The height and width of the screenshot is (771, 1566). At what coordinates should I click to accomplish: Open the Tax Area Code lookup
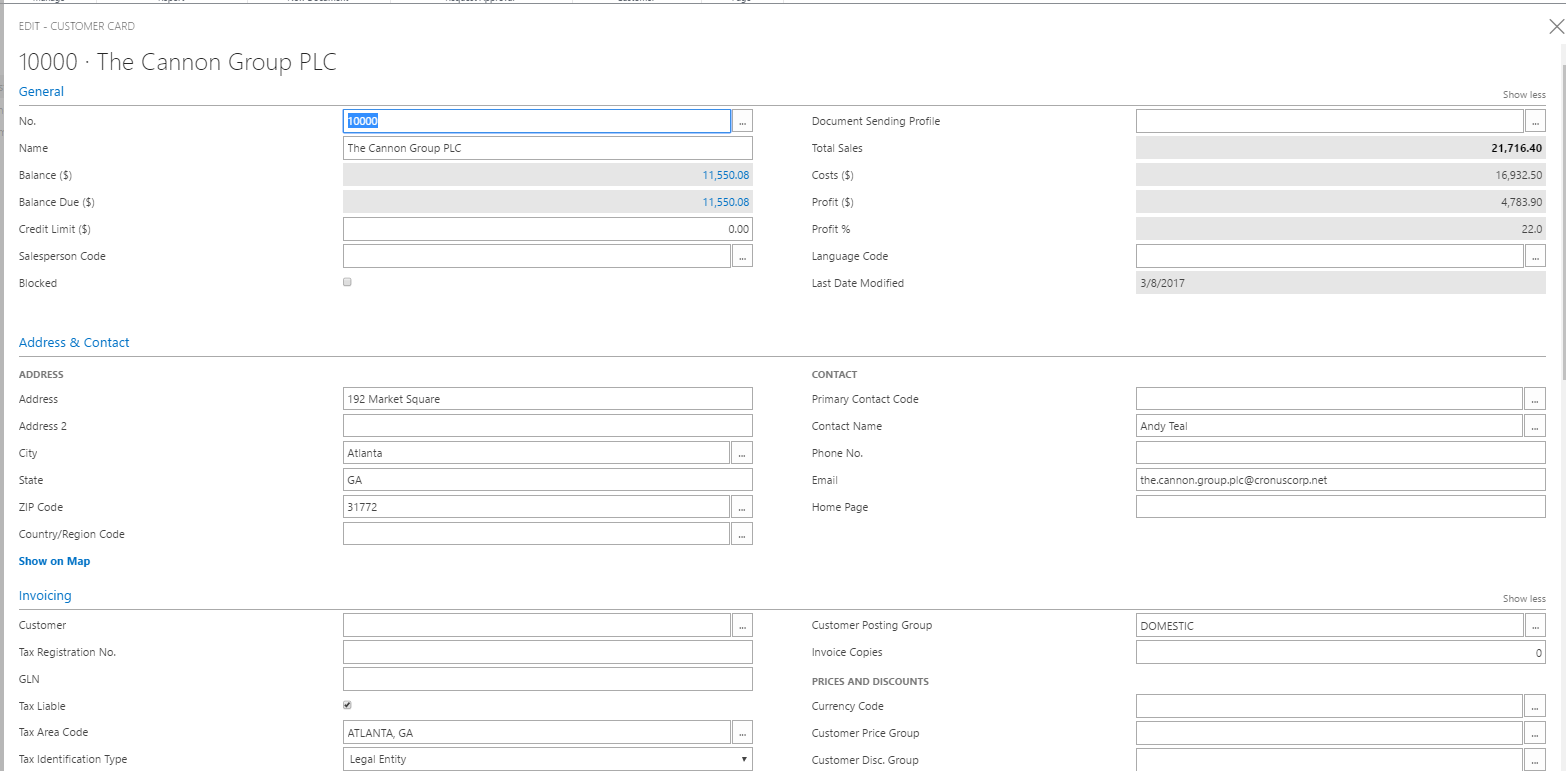pos(742,731)
